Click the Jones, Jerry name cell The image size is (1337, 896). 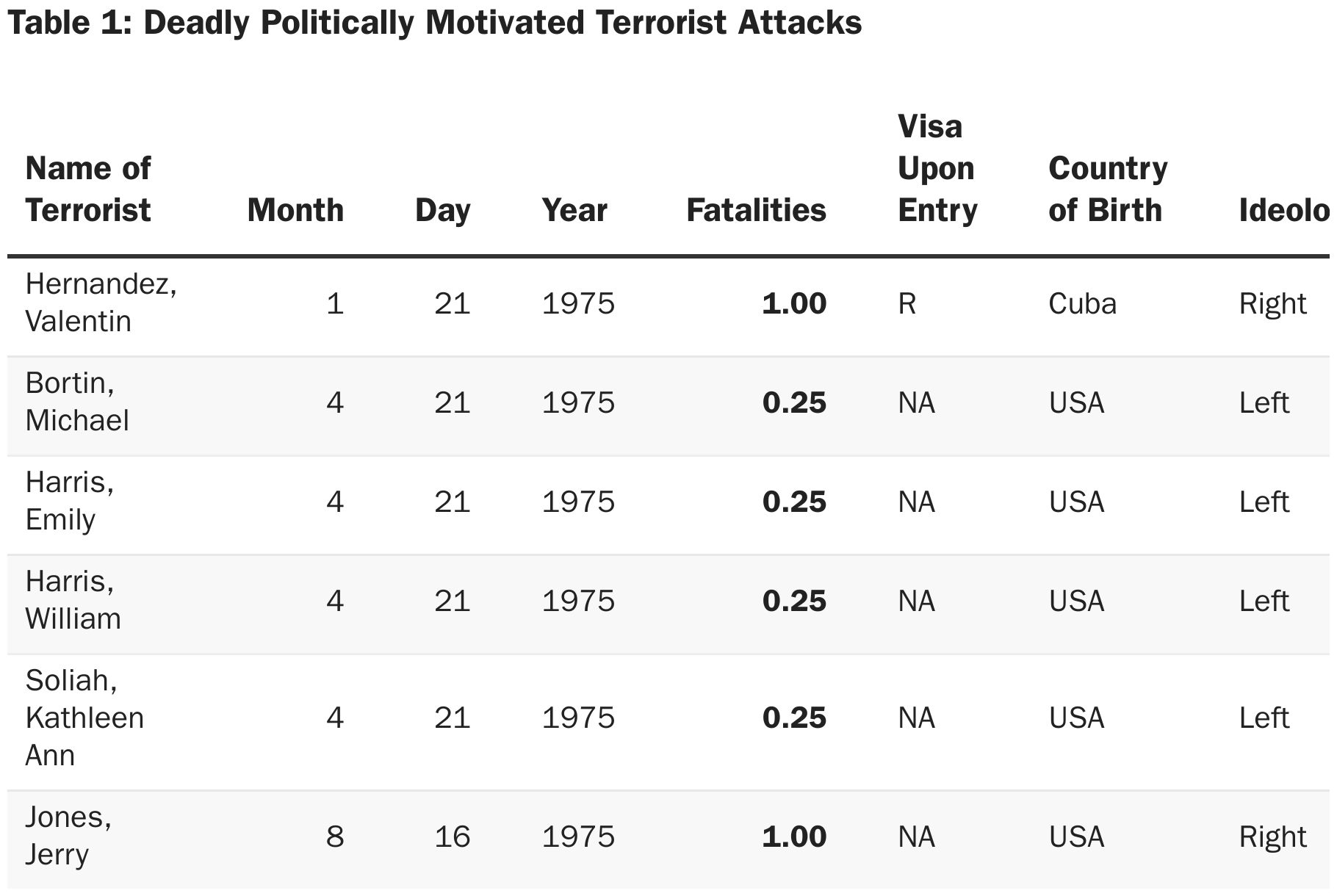[68, 836]
